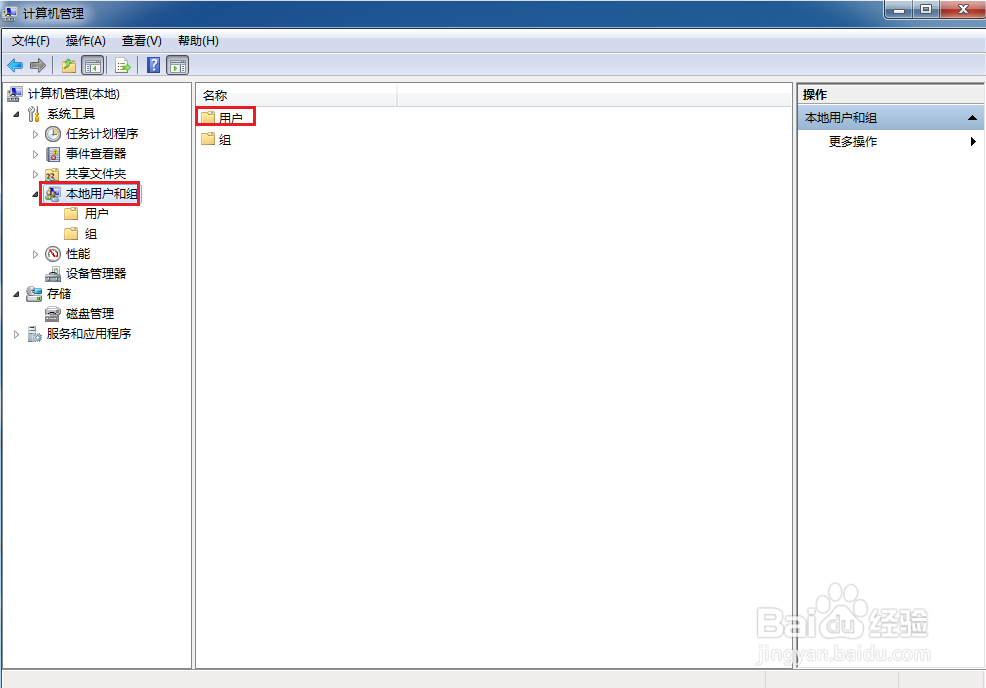This screenshot has width=986, height=688.
Task: Toggle the show/hide action pane icon
Action: 178,65
